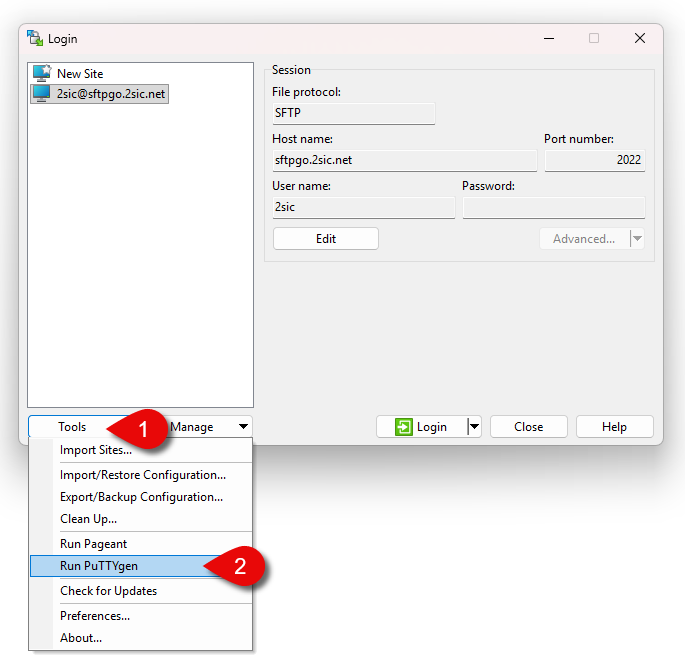This screenshot has height=670, width=685.
Task: Open the Advanced button dropdown arrow
Action: click(637, 239)
